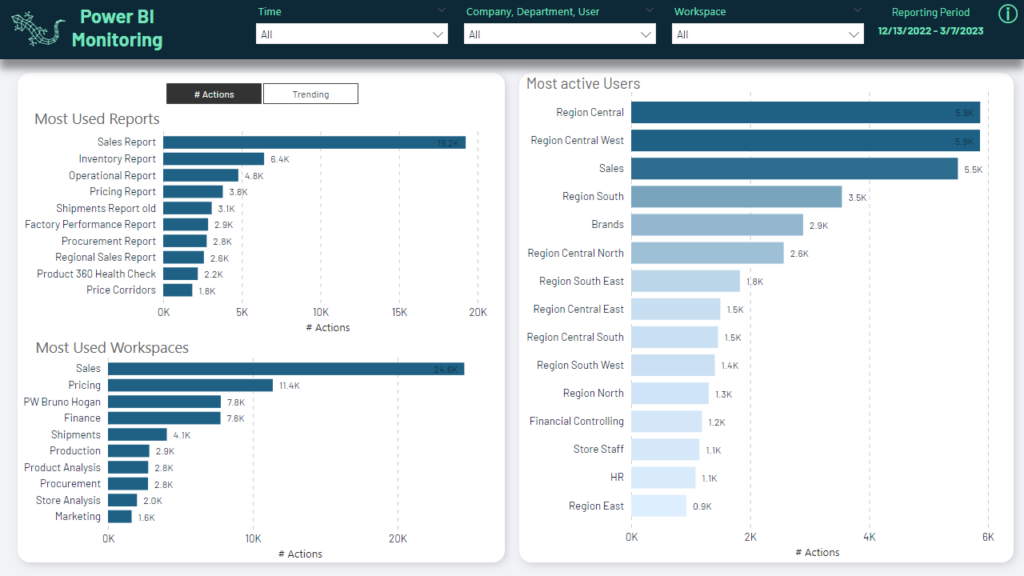This screenshot has height=576, width=1024.
Task: Toggle to # Actions view
Action: (214, 94)
